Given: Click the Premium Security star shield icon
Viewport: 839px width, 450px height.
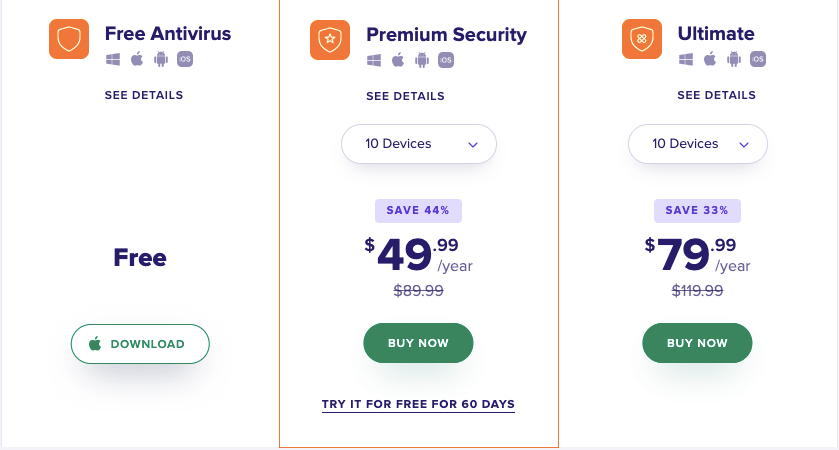Looking at the screenshot, I should point(330,40).
